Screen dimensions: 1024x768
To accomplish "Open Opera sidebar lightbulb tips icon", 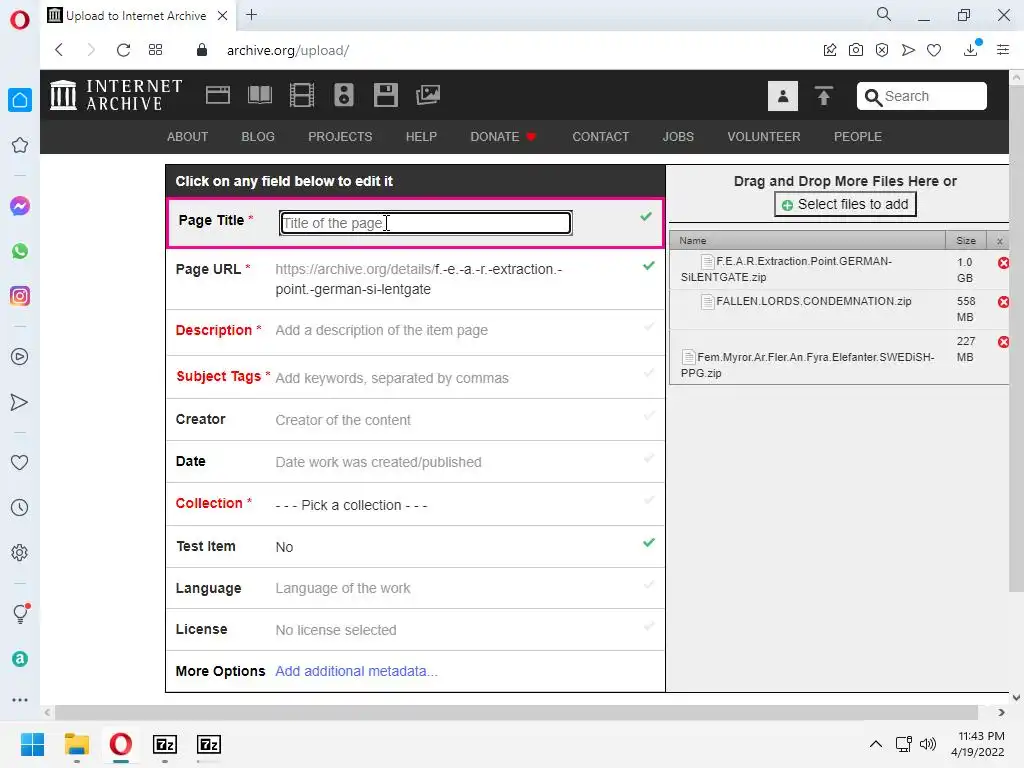I will pyautogui.click(x=21, y=613).
